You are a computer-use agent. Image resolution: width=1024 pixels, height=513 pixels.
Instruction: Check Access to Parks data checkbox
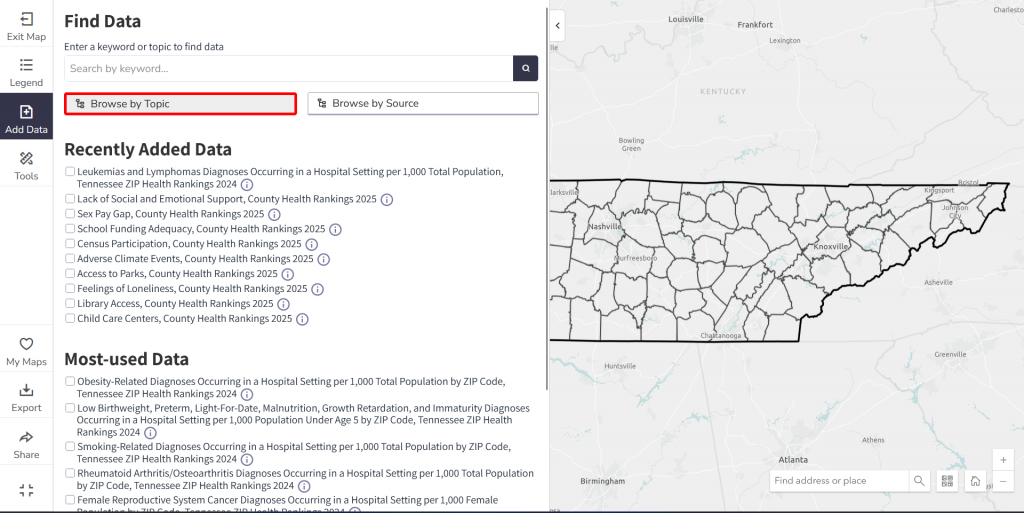click(x=70, y=273)
